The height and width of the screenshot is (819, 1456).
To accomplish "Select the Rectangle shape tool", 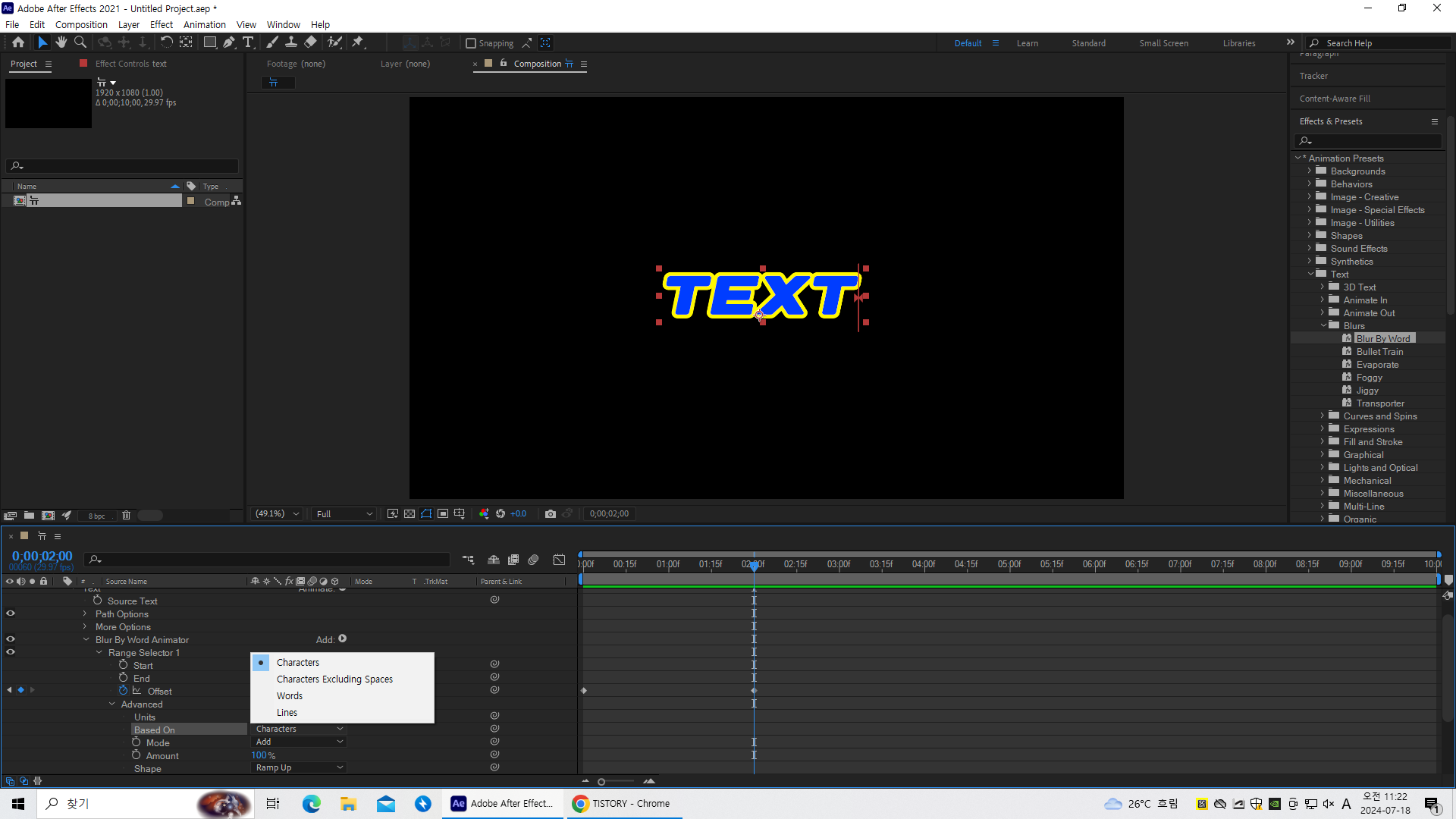I will click(x=210, y=42).
